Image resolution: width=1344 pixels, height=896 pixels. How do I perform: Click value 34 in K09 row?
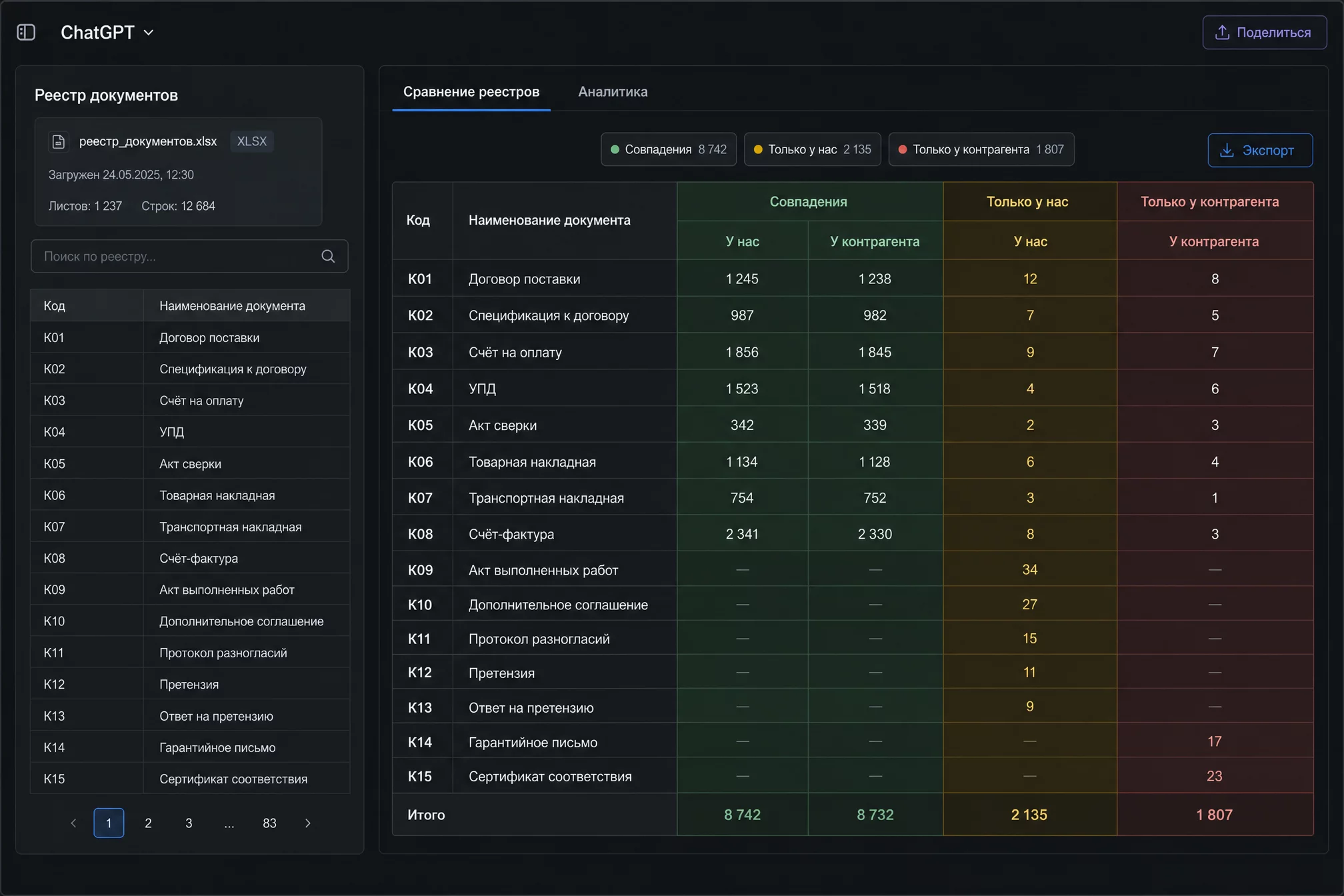coord(1030,569)
